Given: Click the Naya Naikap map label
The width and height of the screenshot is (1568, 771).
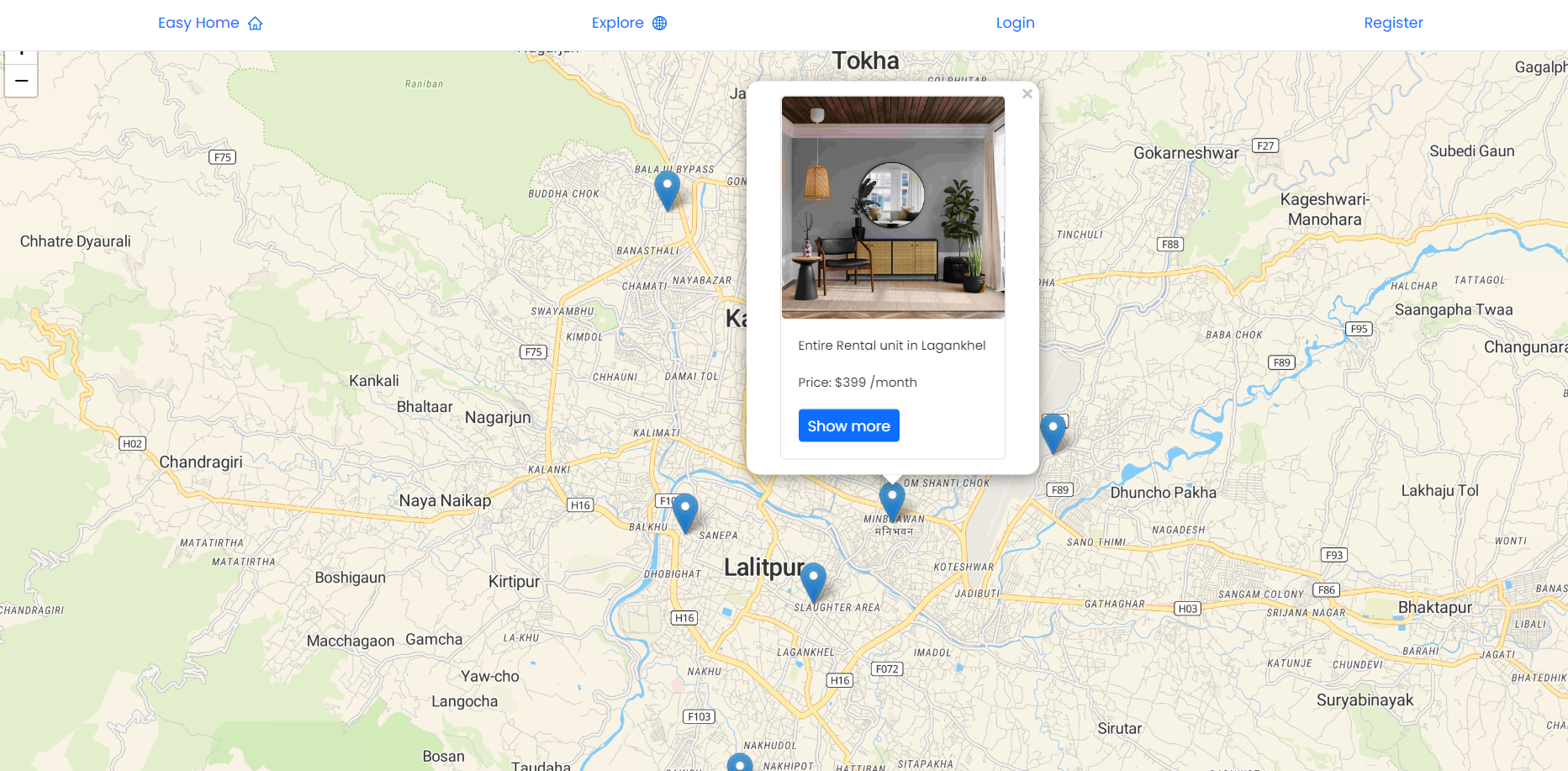Looking at the screenshot, I should click(x=445, y=501).
